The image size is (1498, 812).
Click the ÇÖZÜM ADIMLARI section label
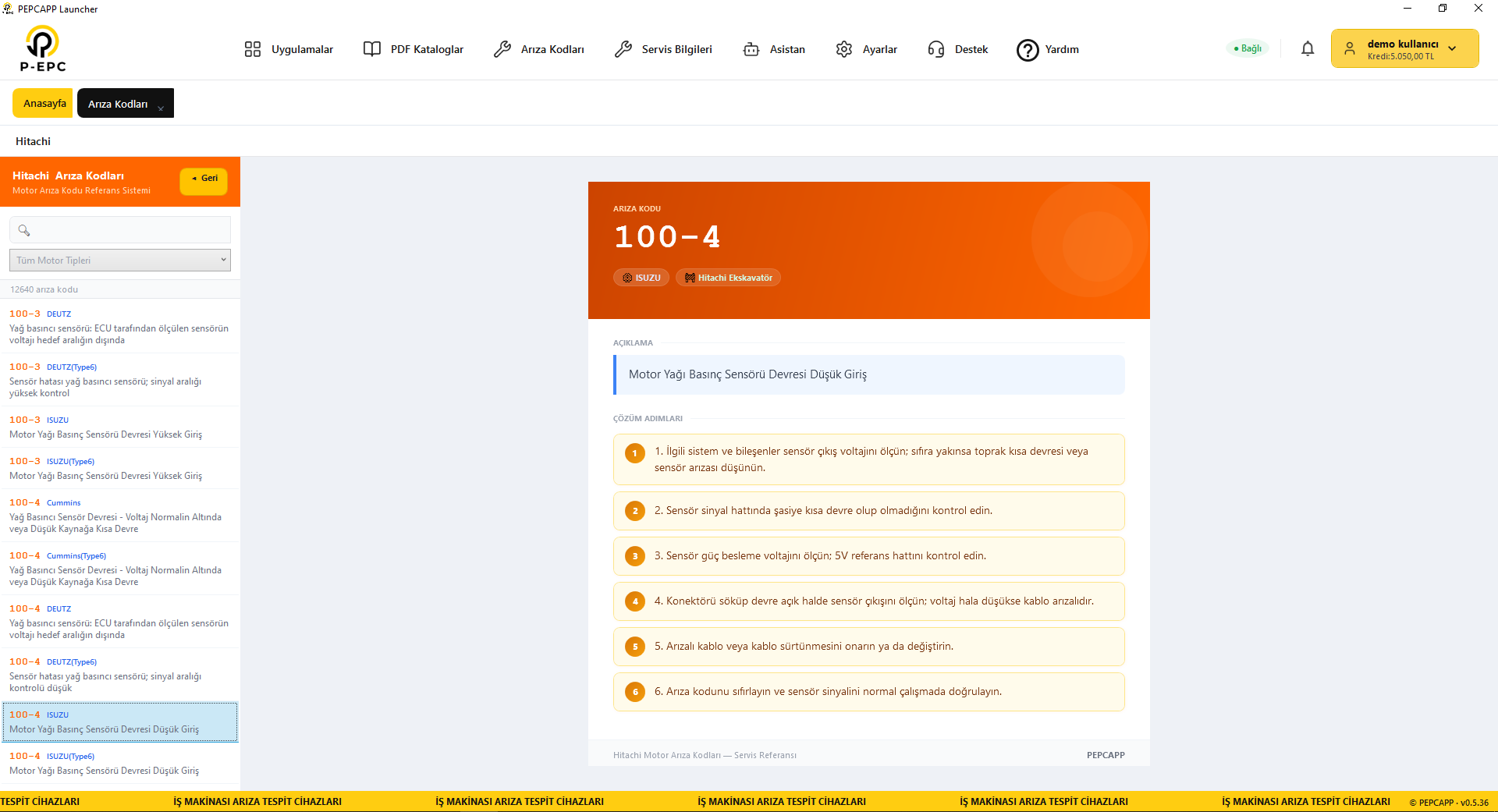648,419
